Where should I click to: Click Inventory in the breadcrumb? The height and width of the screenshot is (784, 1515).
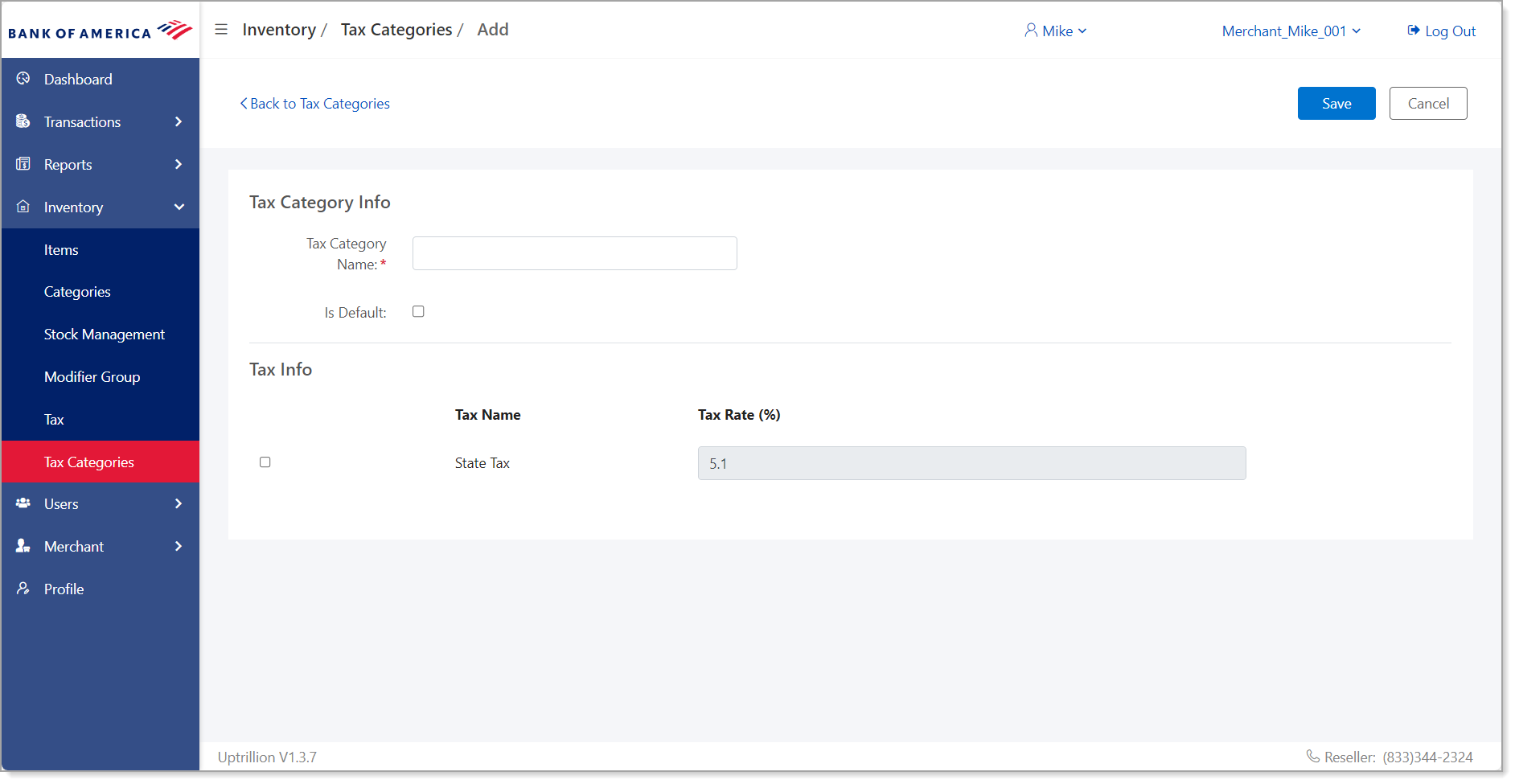pyautogui.click(x=279, y=30)
